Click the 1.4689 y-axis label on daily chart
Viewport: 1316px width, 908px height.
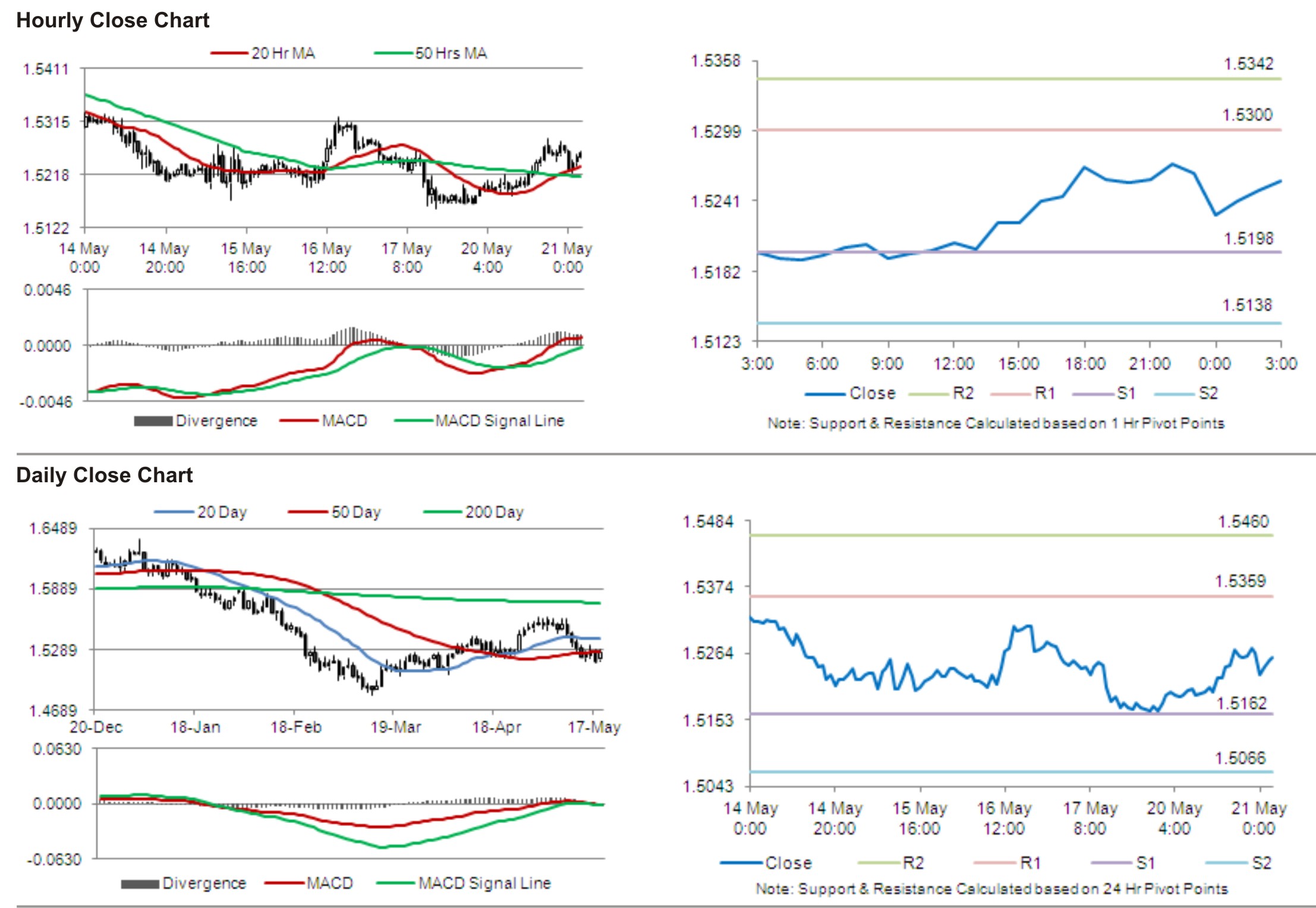[x=53, y=711]
